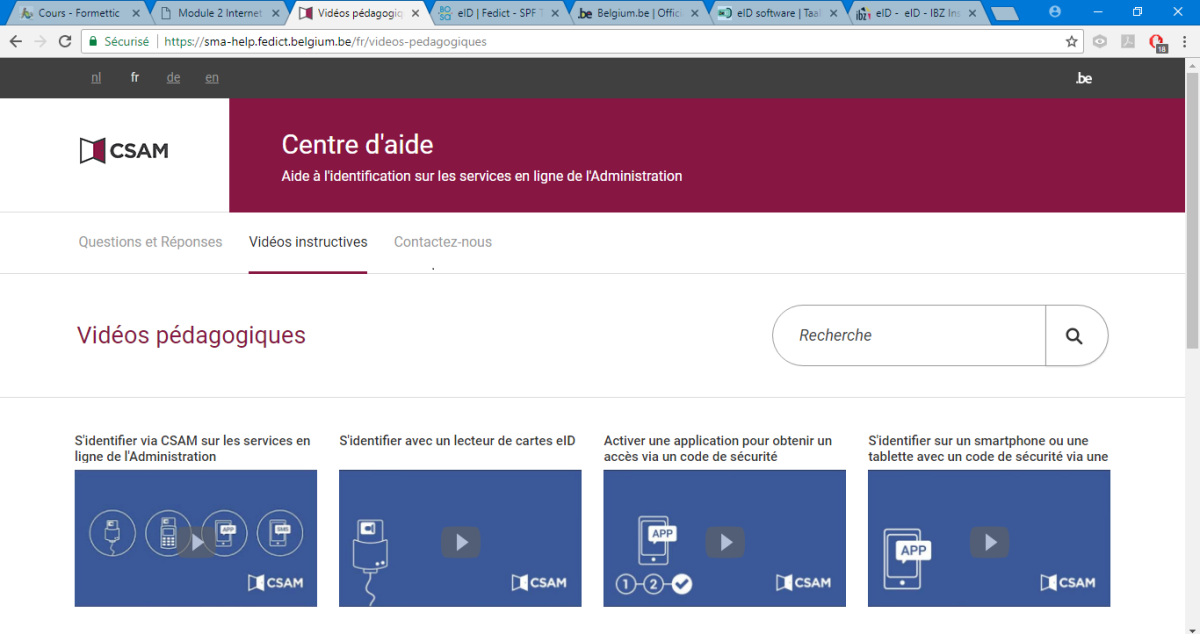Click the magnifying glass search button
The height and width of the screenshot is (634, 1200).
coord(1075,336)
